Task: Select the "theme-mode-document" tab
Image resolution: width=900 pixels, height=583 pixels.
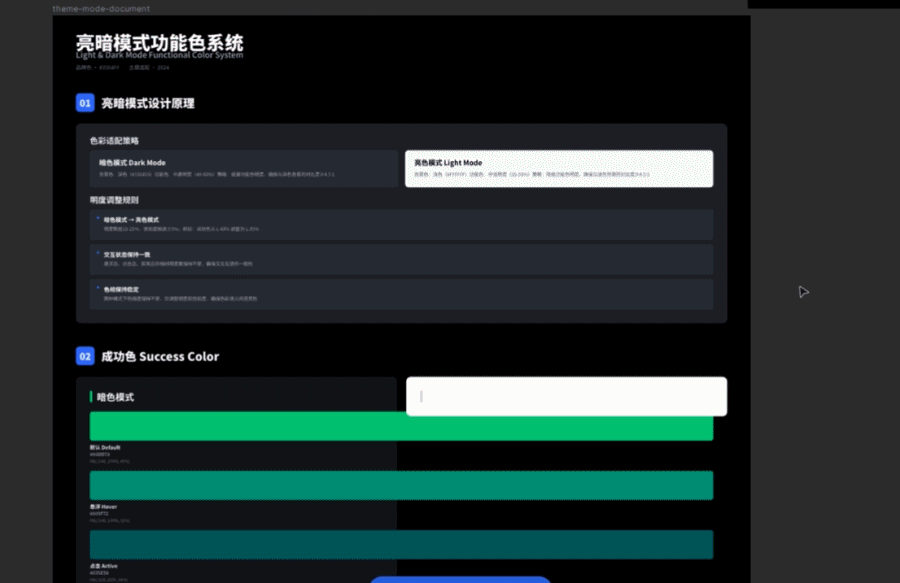Action: point(103,8)
